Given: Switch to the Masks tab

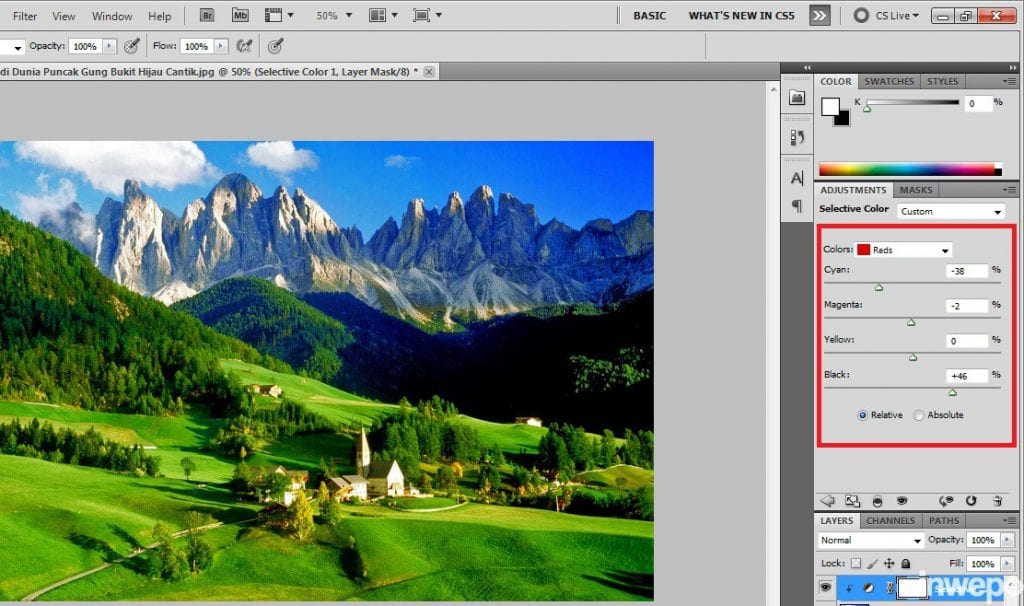Looking at the screenshot, I should [x=916, y=189].
